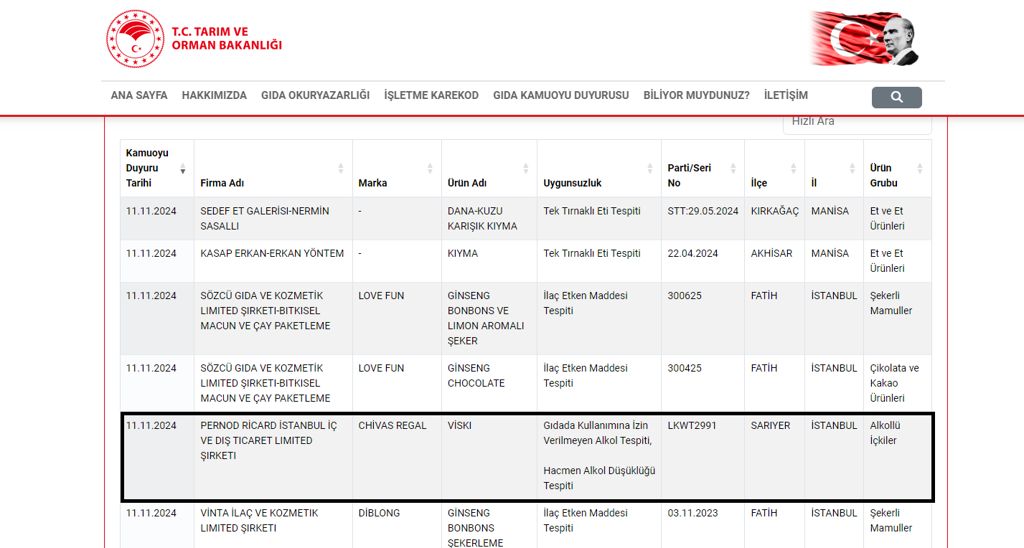The height and width of the screenshot is (548, 1024).
Task: Select PERNOD RİCARD İSTANBUL firm cell
Action: coord(273,456)
